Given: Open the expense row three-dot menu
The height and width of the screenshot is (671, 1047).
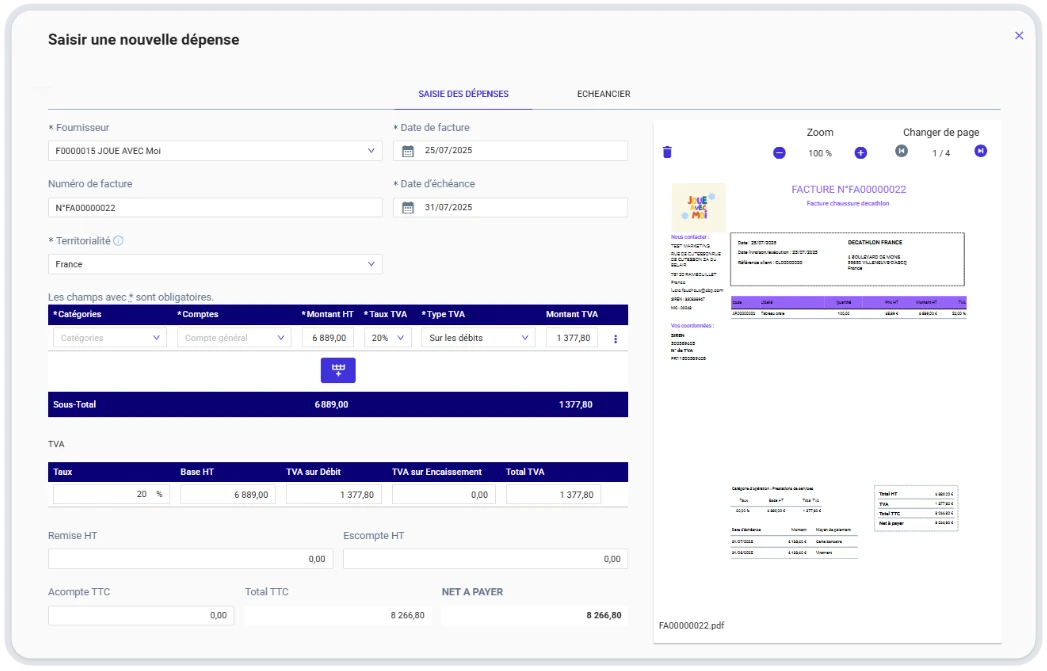Looking at the screenshot, I should tap(615, 338).
